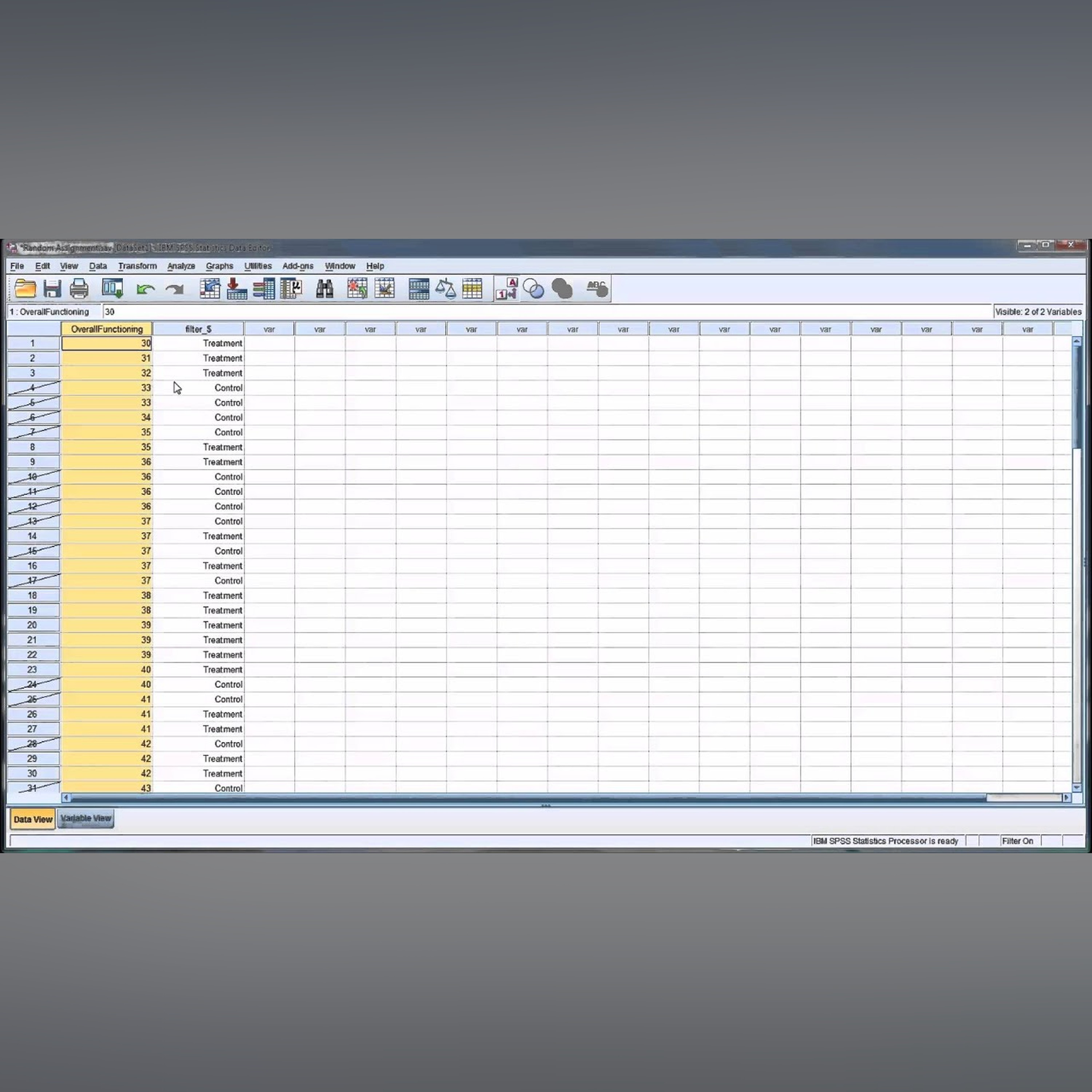
Task: Select the Data View tab
Action: click(33, 819)
